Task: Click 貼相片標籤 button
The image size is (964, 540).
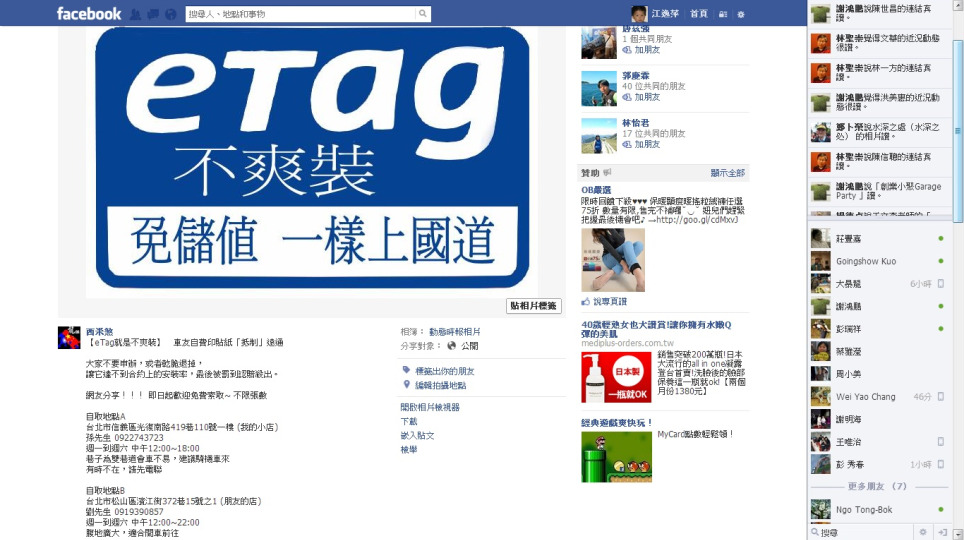Action: 534,306
